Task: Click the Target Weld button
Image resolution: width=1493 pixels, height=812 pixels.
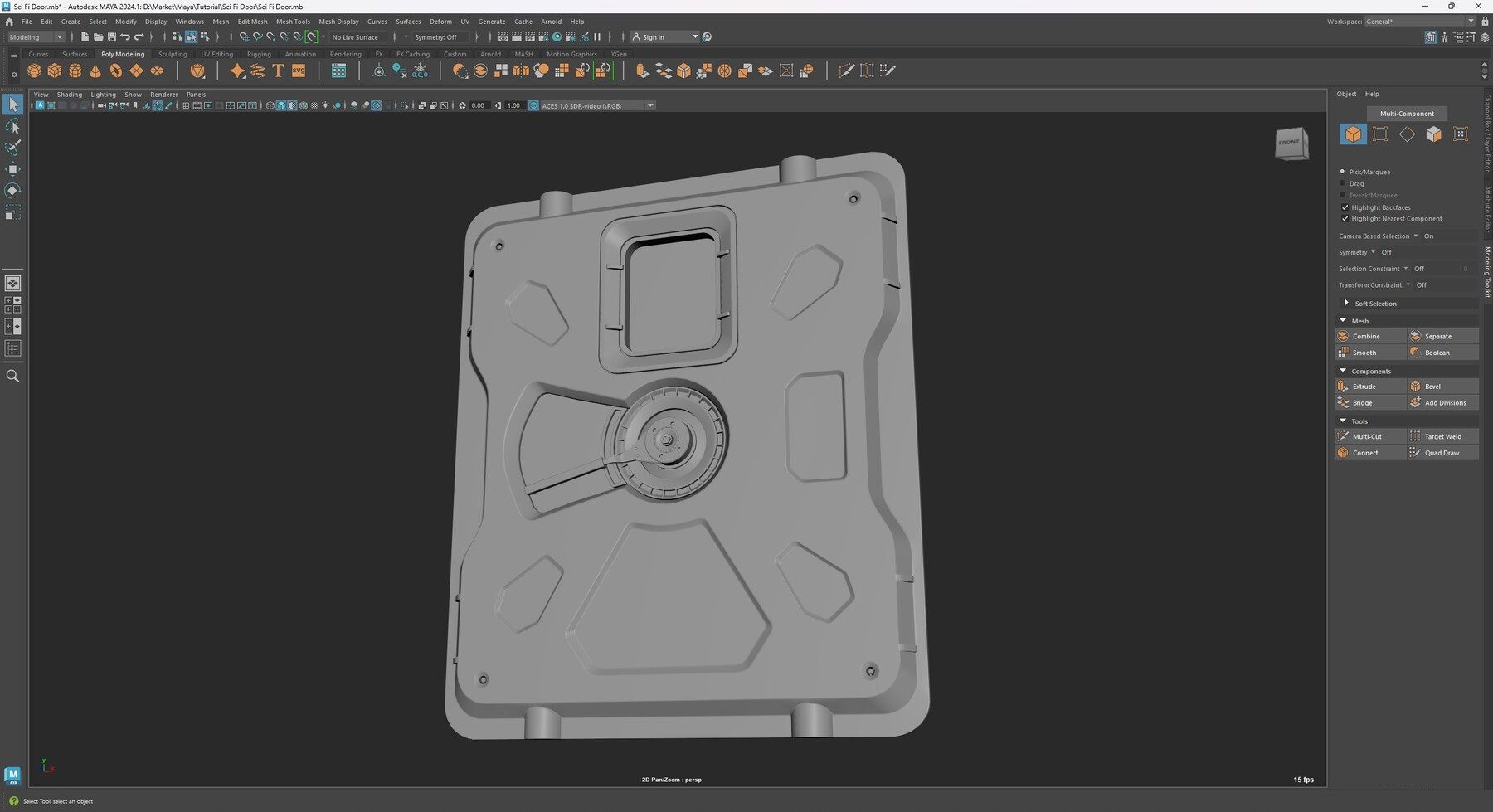Action: (x=1442, y=436)
